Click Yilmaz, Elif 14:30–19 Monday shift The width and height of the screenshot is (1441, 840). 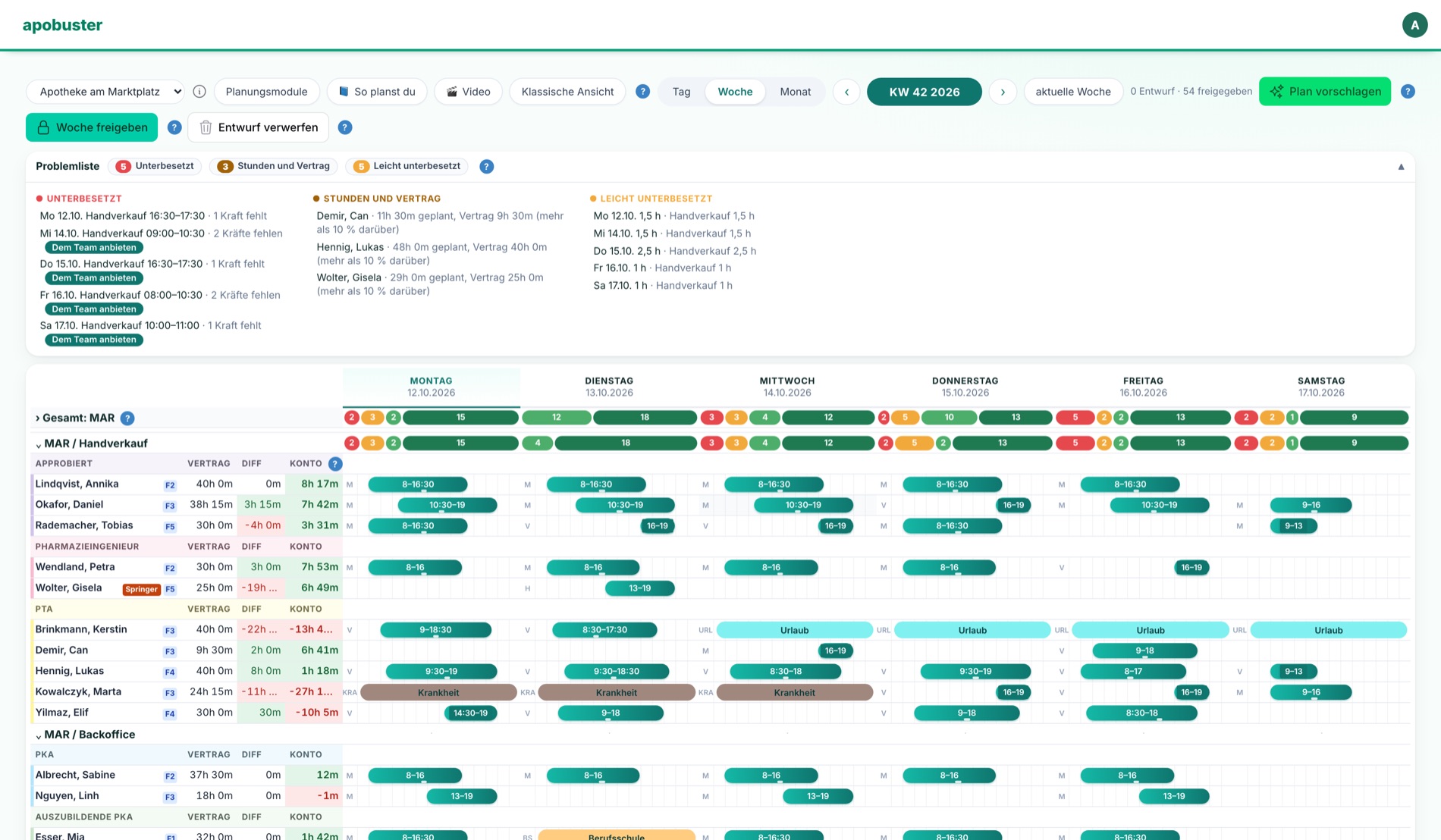470,713
